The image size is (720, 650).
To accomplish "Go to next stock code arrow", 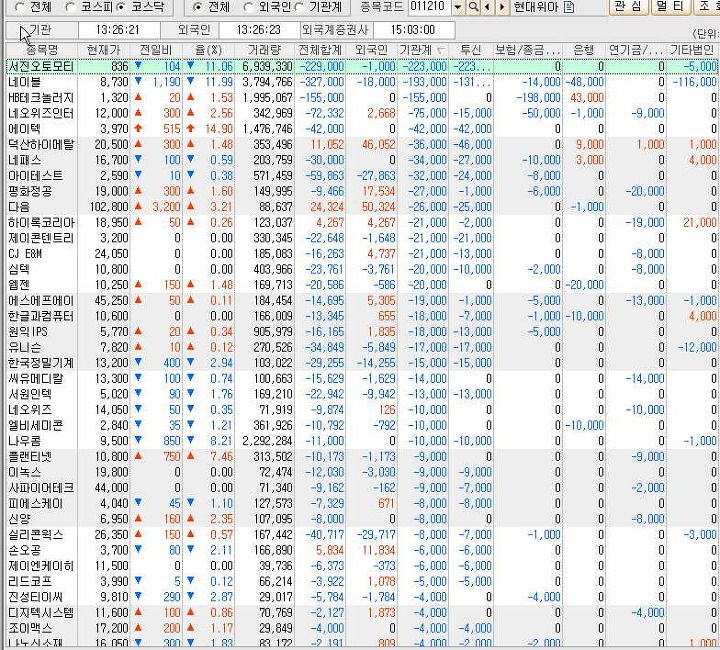I will click(x=502, y=7).
